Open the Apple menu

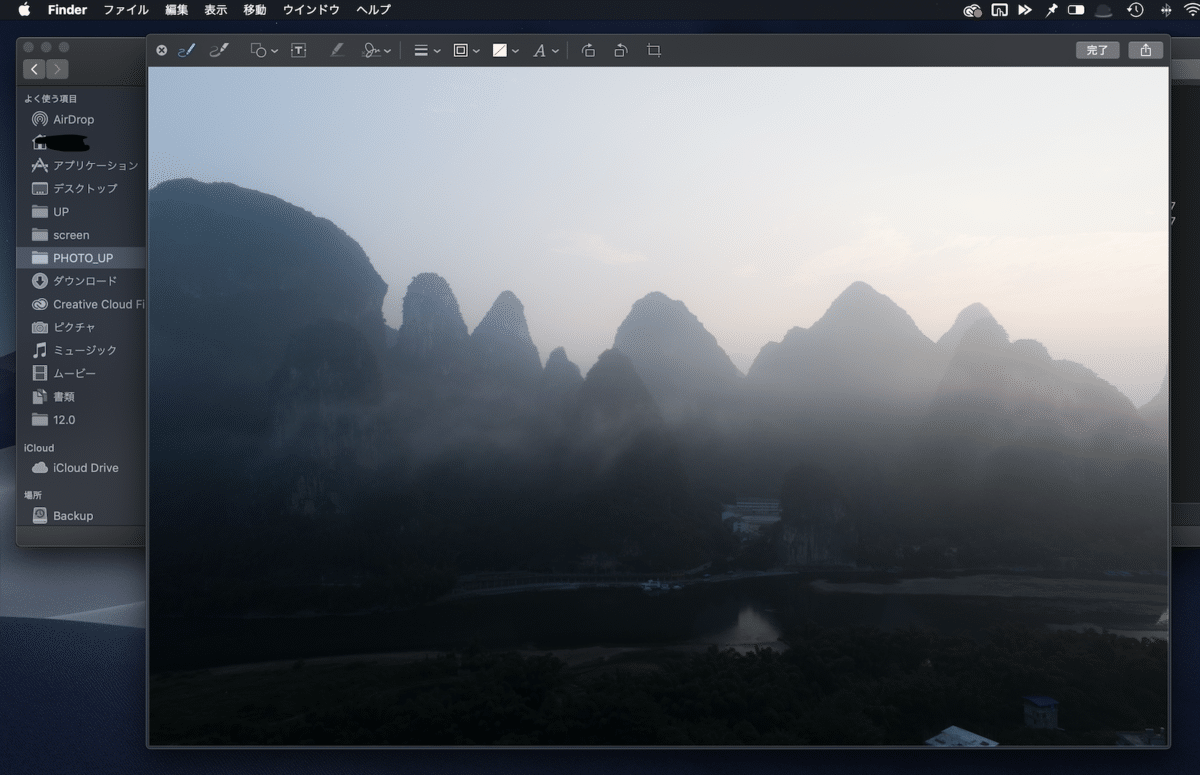(x=24, y=10)
